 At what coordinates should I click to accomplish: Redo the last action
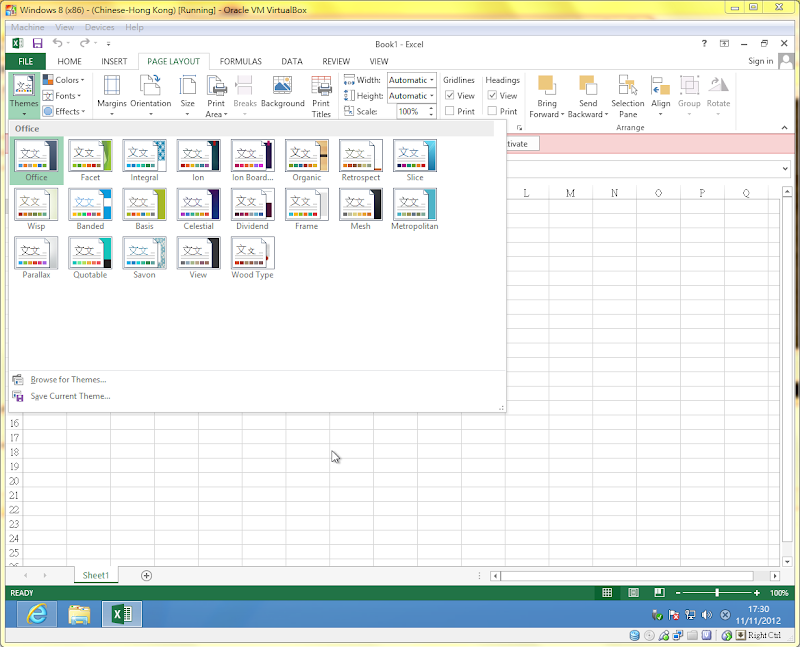pos(84,43)
